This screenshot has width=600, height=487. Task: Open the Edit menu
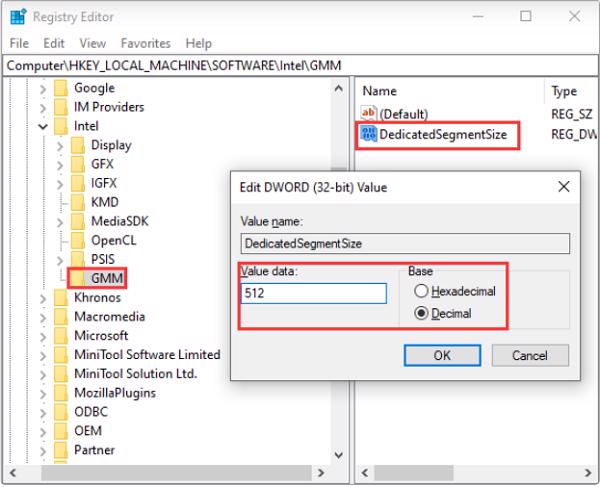(54, 43)
